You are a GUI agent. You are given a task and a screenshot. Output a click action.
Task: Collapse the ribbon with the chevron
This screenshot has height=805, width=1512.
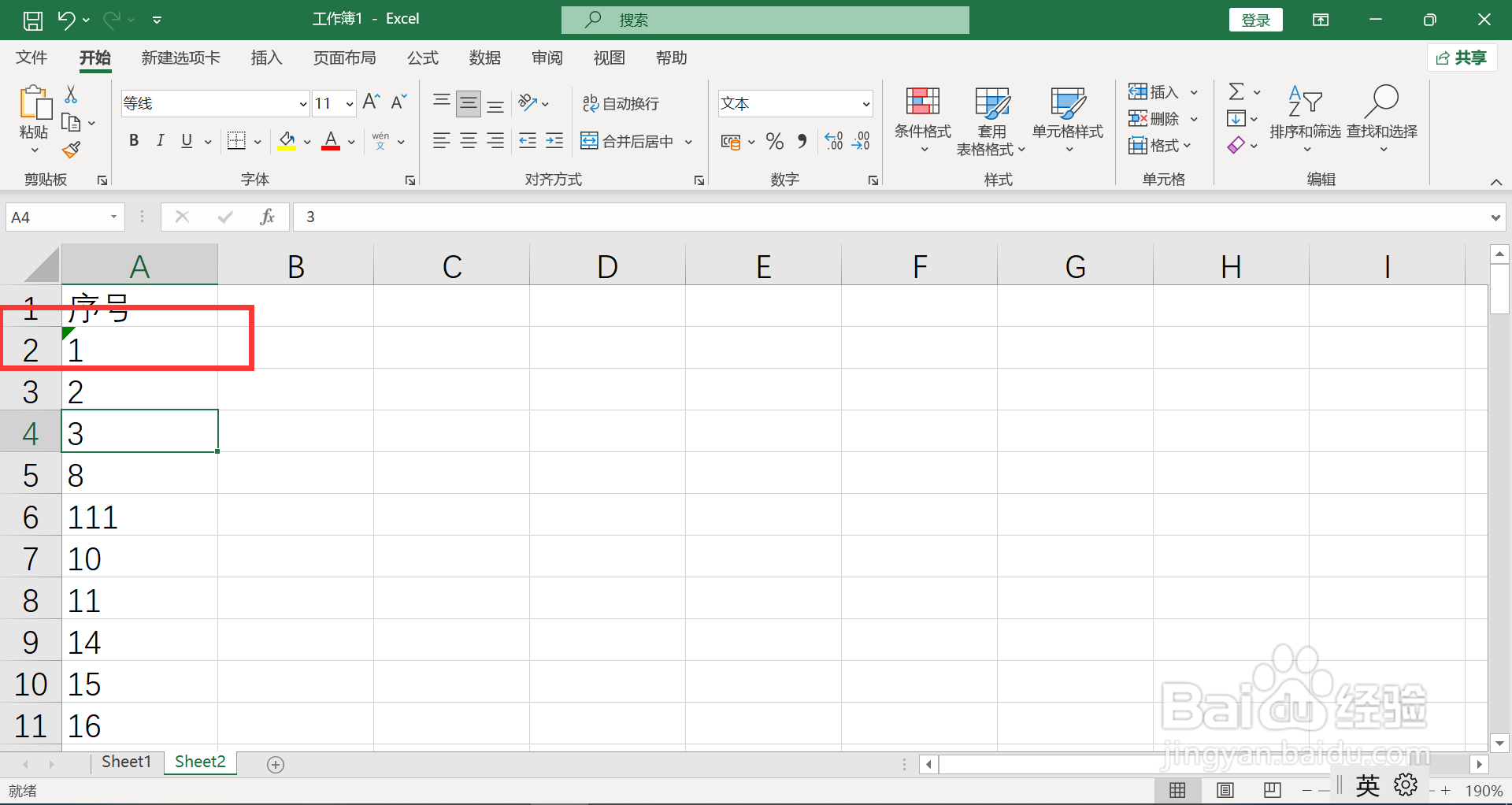1495,182
